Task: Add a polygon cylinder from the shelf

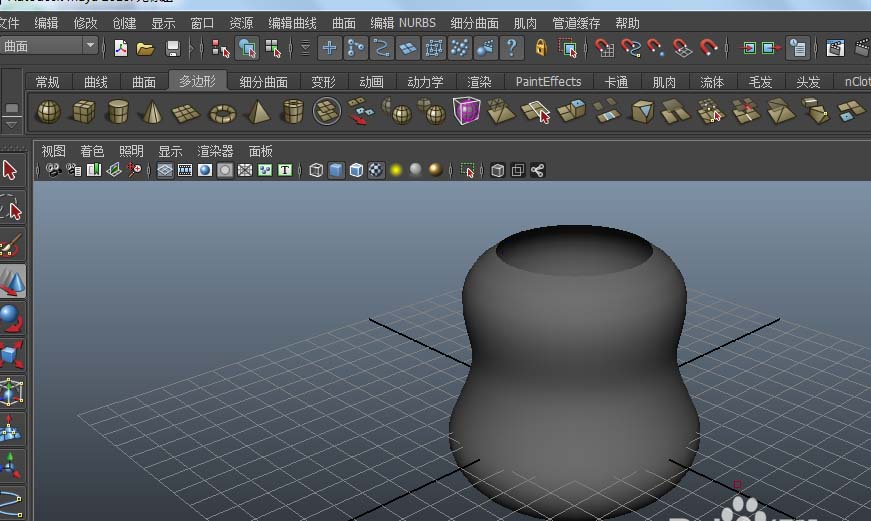Action: (x=118, y=112)
